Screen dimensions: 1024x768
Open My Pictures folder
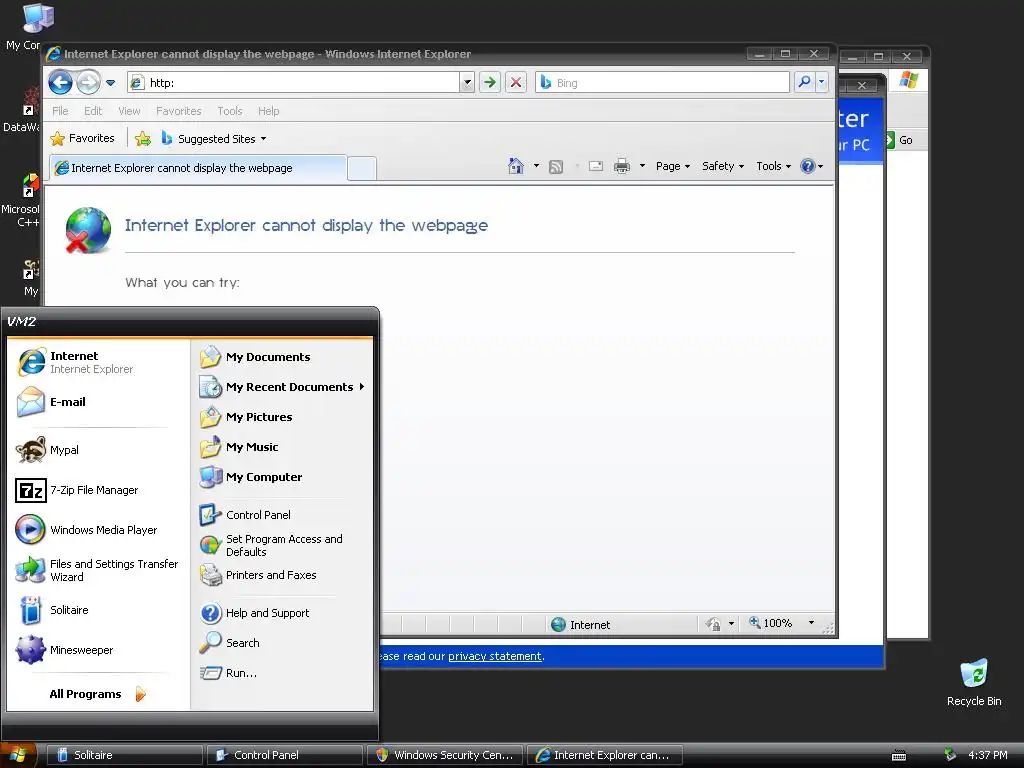282,417
